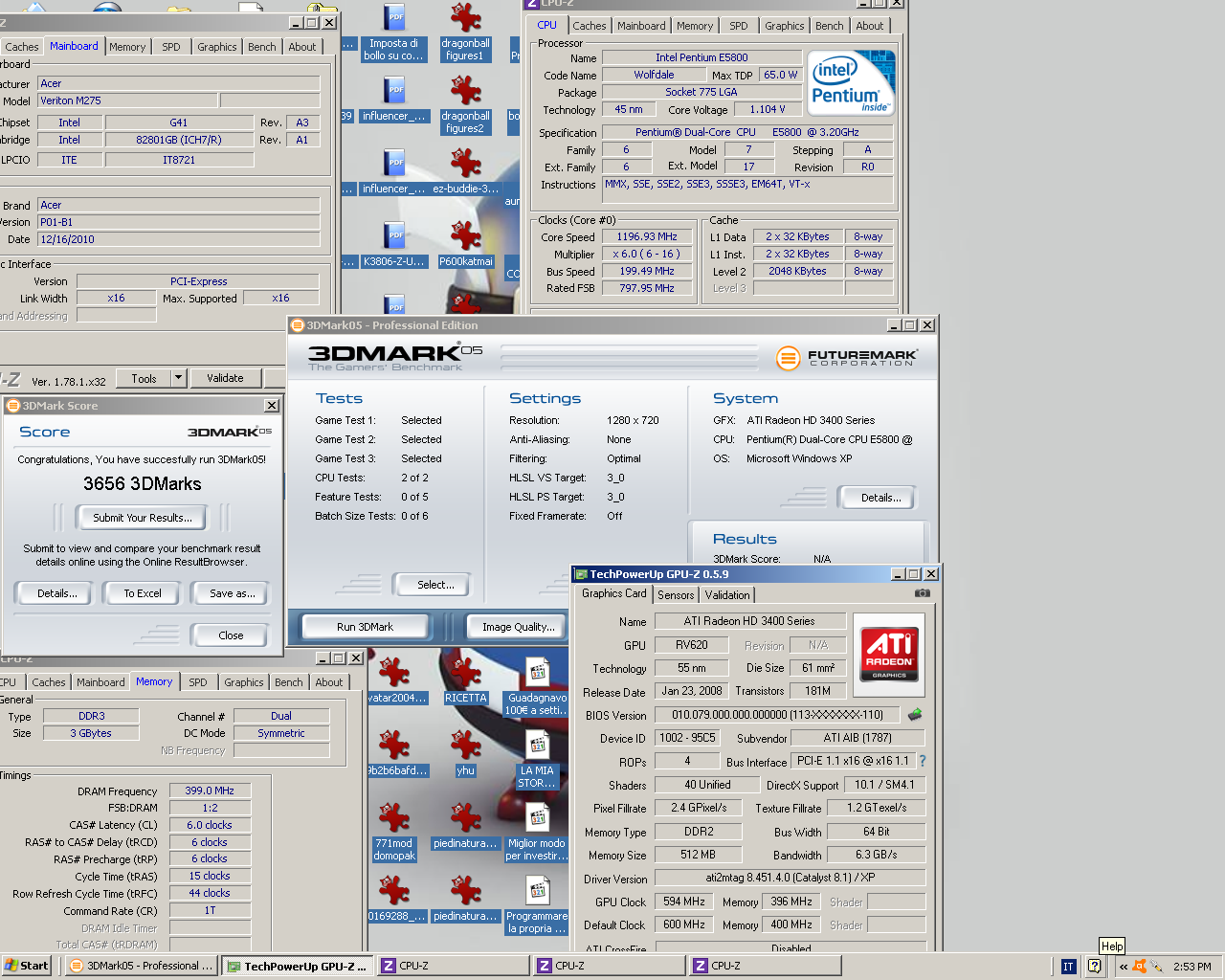
Task: Click the BIOS save chip icon
Action: (x=915, y=714)
